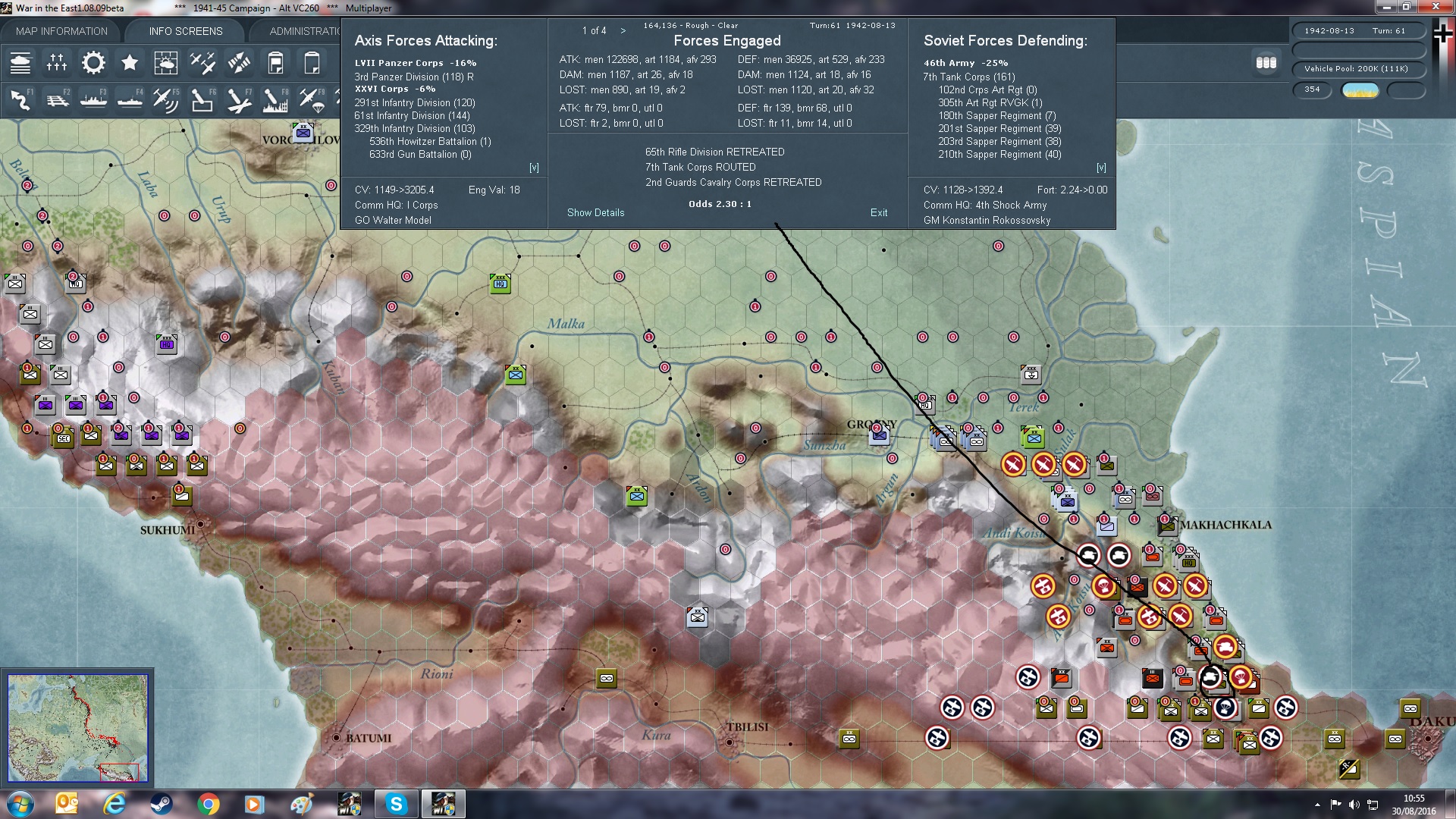Viewport: 1456px width, 819px height.
Task: Open the order of battle tank icon
Action: [x=20, y=63]
